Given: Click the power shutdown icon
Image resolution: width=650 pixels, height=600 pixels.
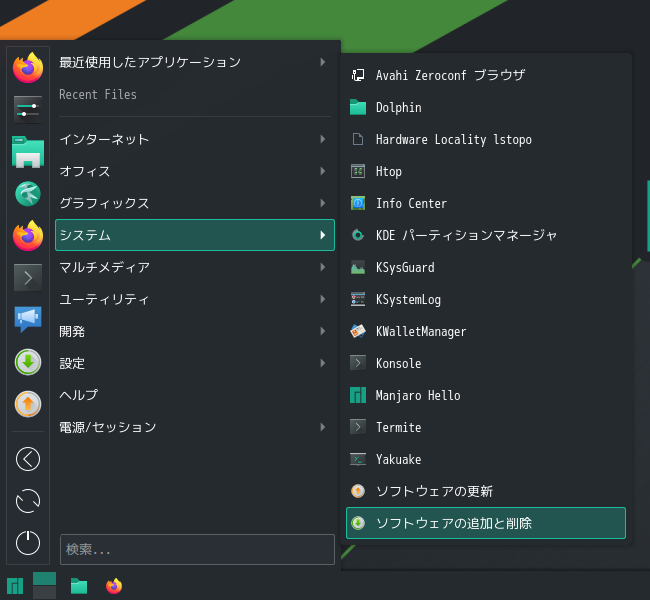Looking at the screenshot, I should click(28, 543).
